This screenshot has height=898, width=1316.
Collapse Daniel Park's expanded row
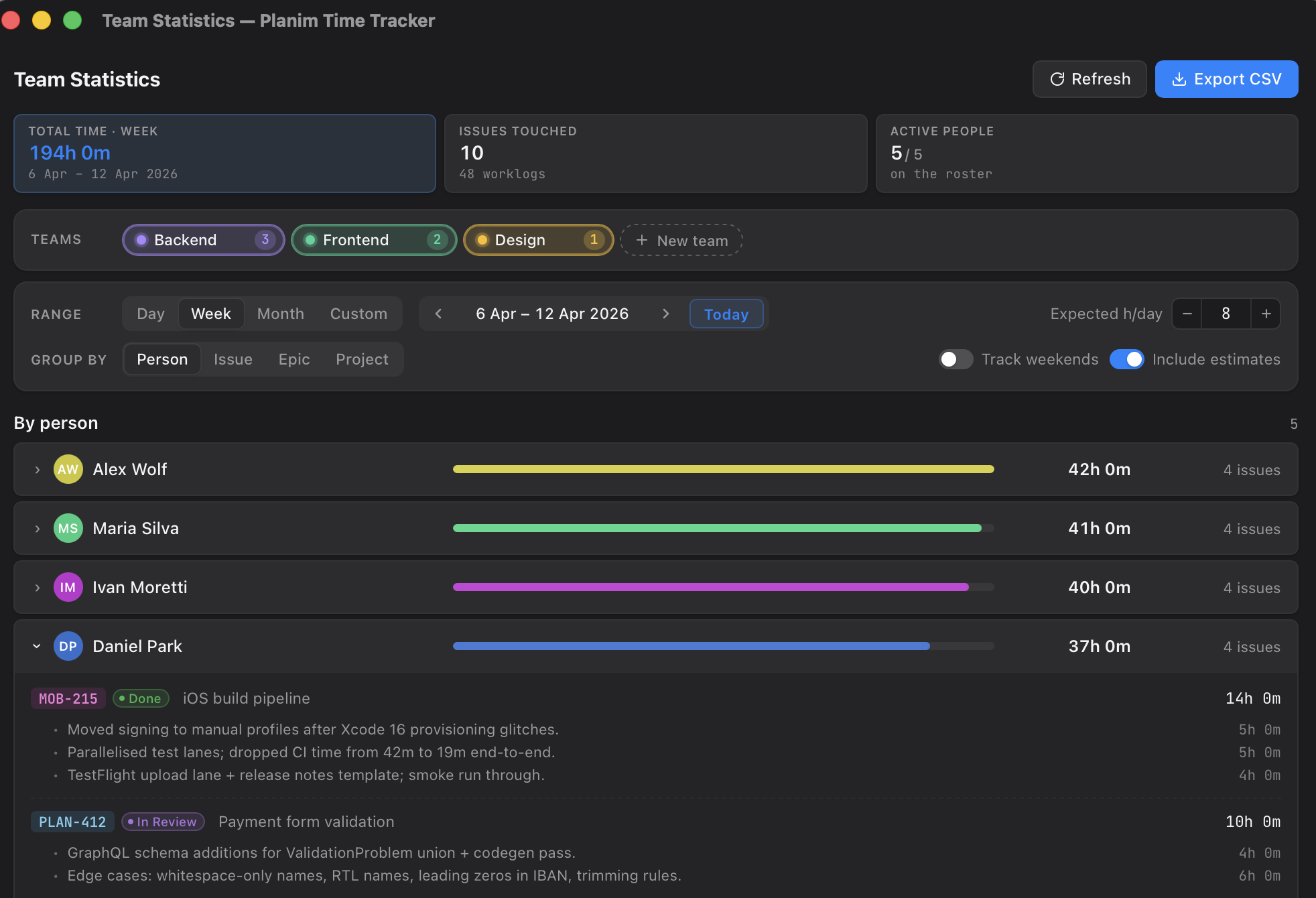click(37, 646)
